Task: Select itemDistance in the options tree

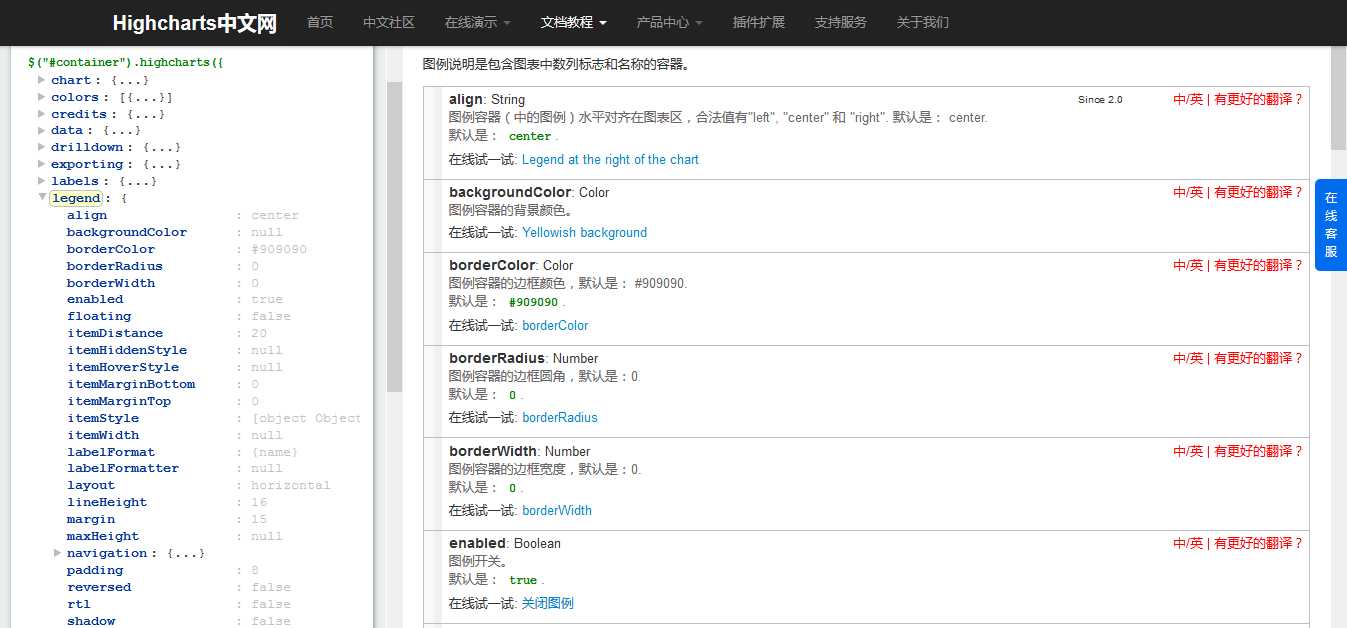Action: (x=115, y=333)
